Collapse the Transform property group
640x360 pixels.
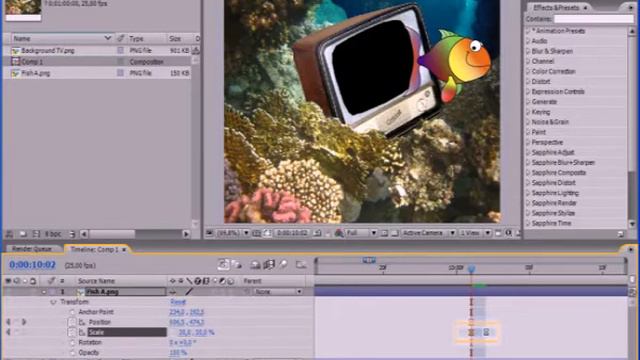click(x=53, y=302)
